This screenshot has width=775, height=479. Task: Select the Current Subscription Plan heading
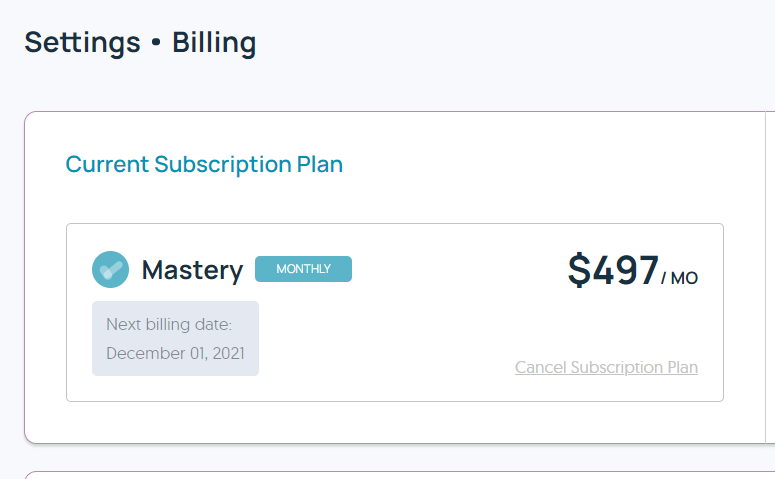[204, 164]
